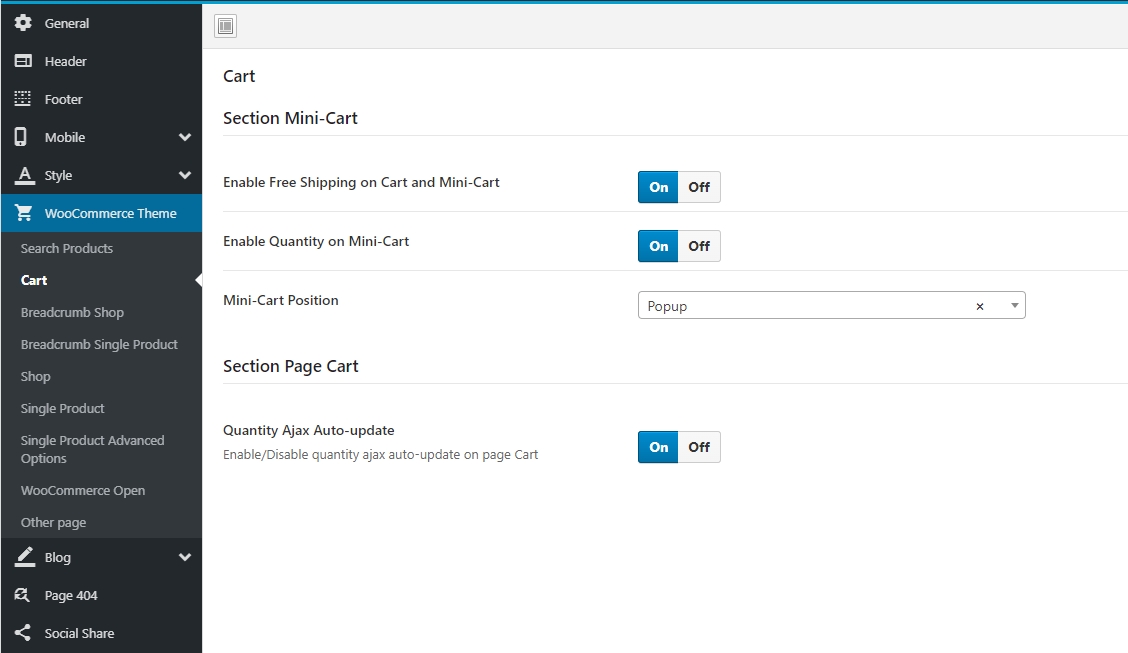Viewport: 1128px width, 653px height.
Task: Open the Search Products submenu item
Action: [67, 248]
